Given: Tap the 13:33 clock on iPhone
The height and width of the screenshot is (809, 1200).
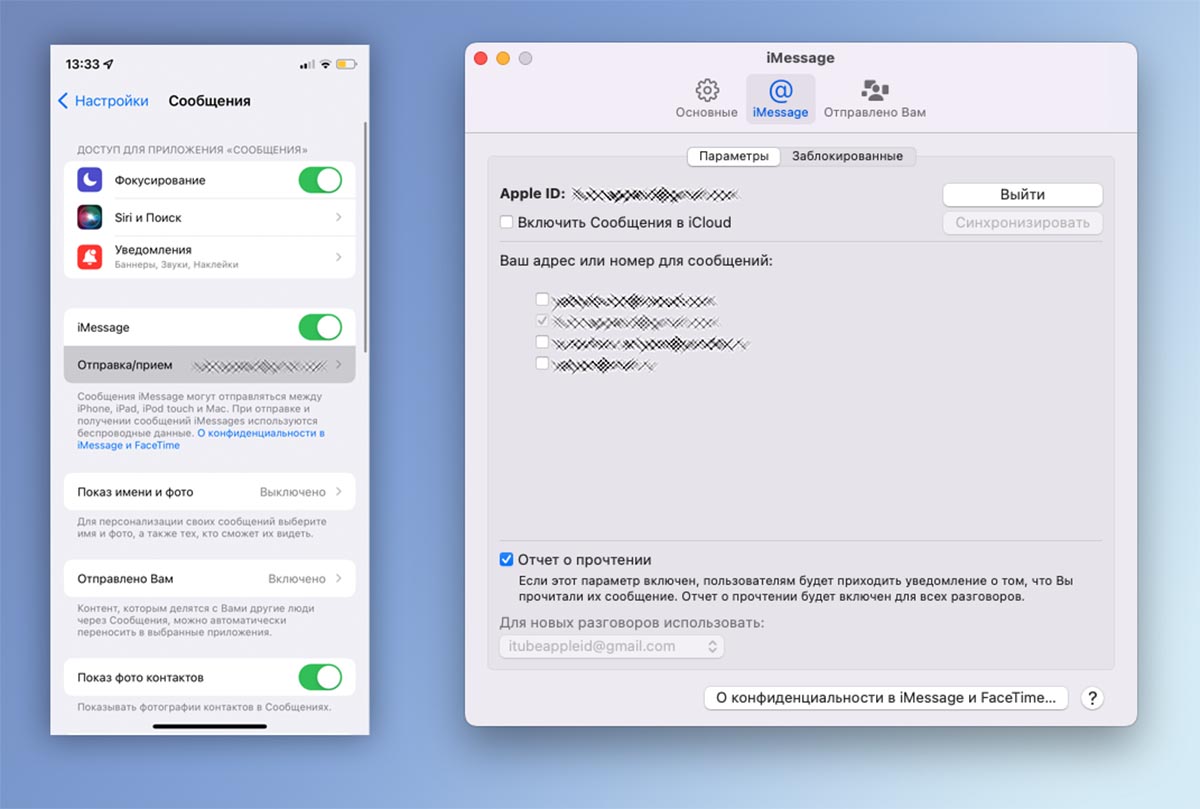Looking at the screenshot, I should point(82,64).
